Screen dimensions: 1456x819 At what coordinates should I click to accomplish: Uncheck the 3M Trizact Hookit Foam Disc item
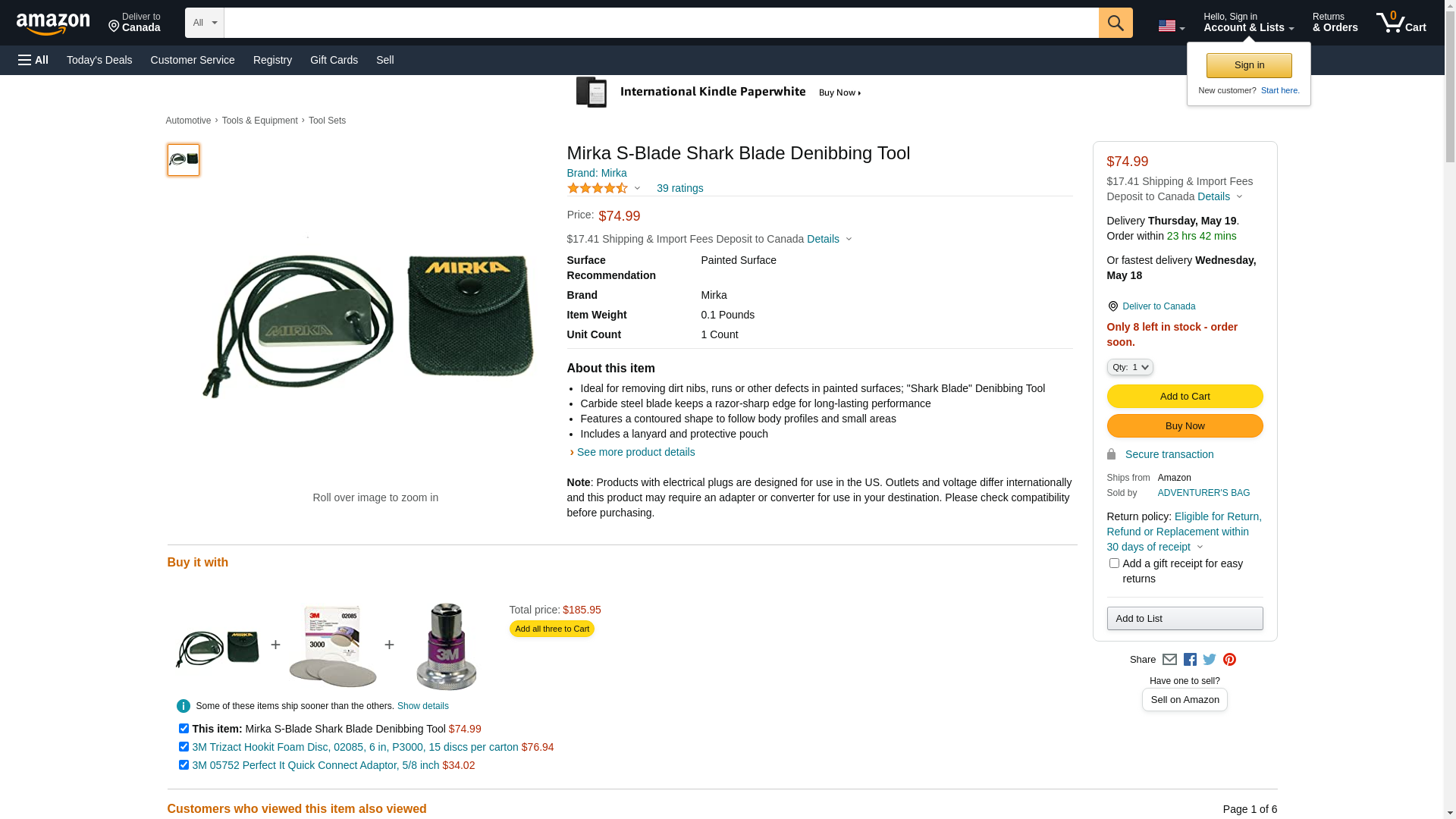pos(184,747)
